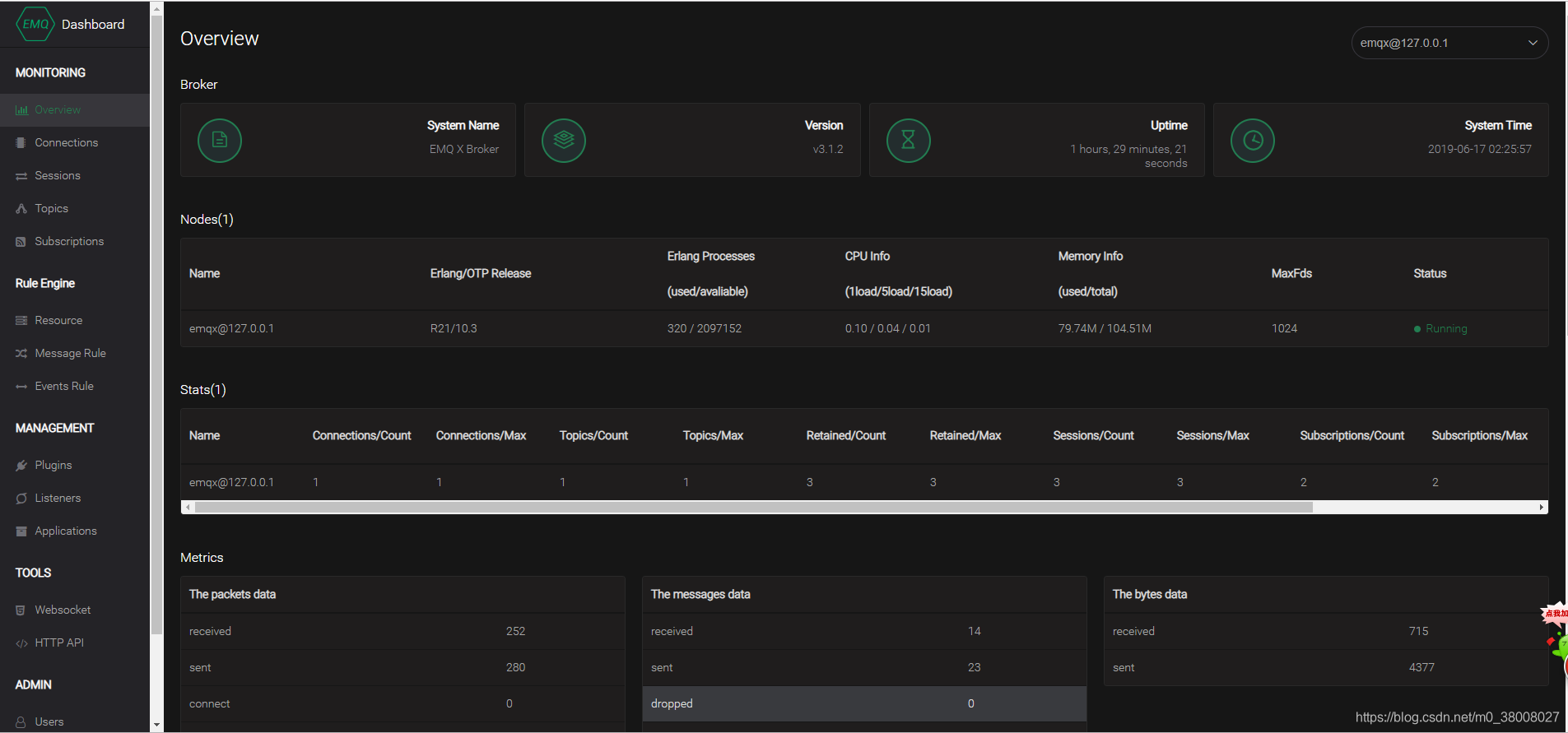Viewport: 1568px width, 733px height.
Task: Click the Plugins plug icon
Action: click(x=21, y=466)
